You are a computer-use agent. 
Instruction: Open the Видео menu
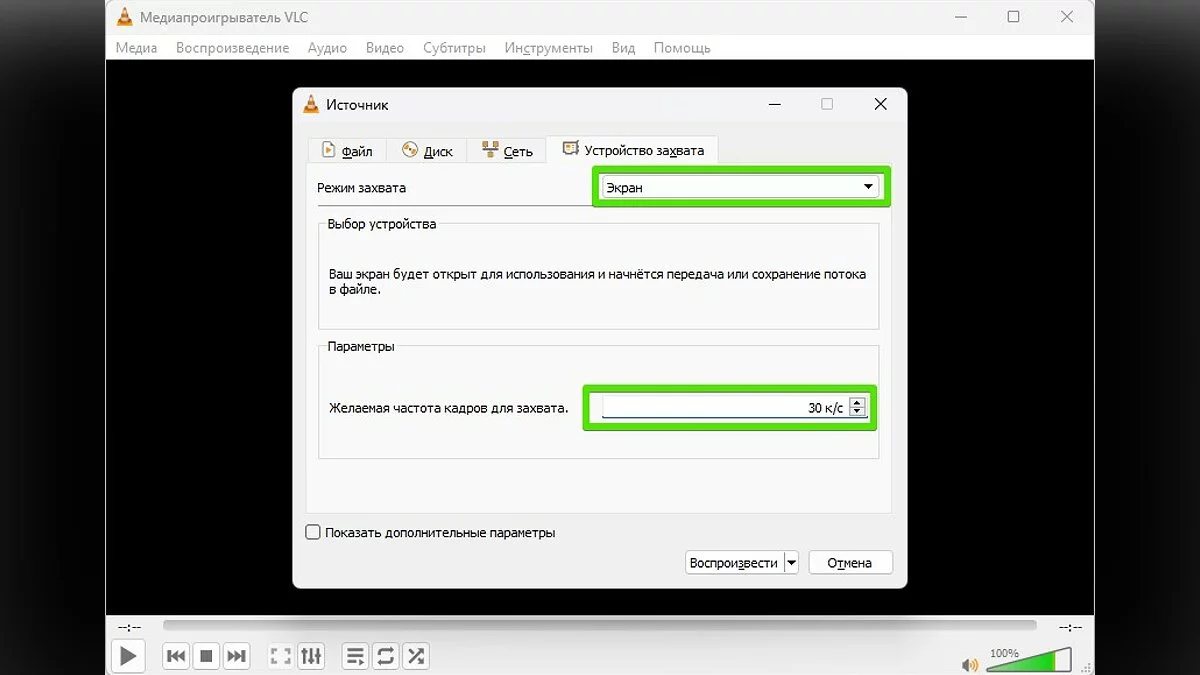[385, 47]
